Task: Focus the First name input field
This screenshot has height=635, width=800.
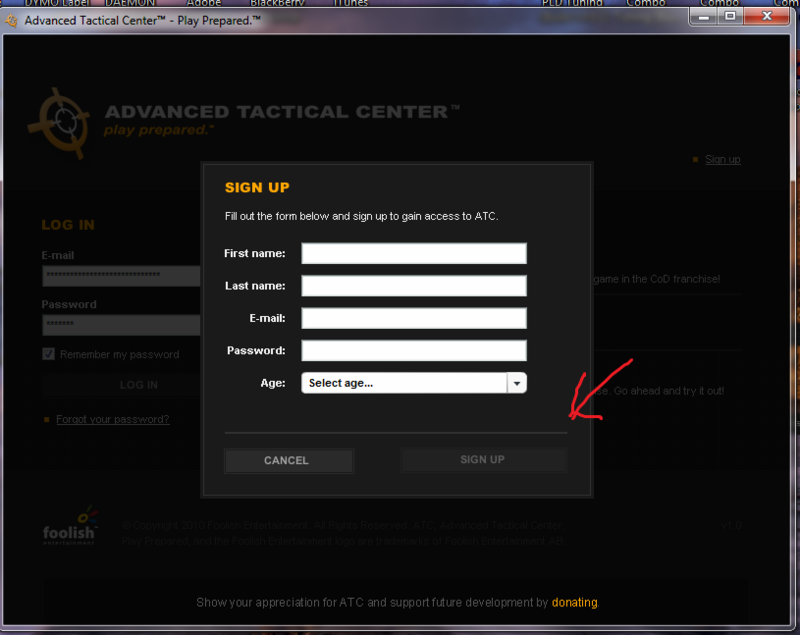Action: (413, 254)
